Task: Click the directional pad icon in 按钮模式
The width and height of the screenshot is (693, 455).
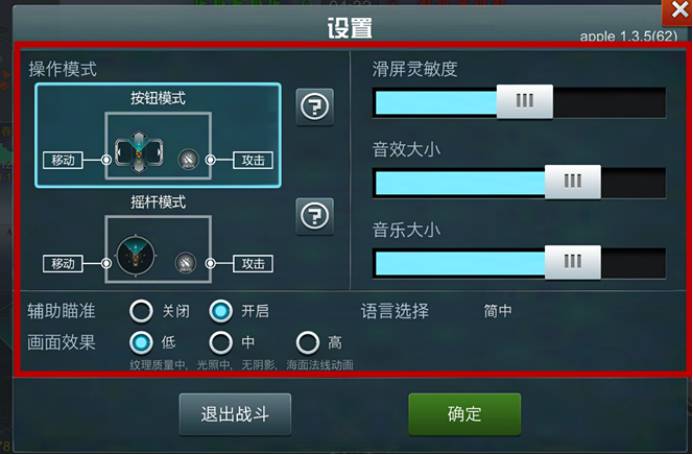Action: coord(139,153)
